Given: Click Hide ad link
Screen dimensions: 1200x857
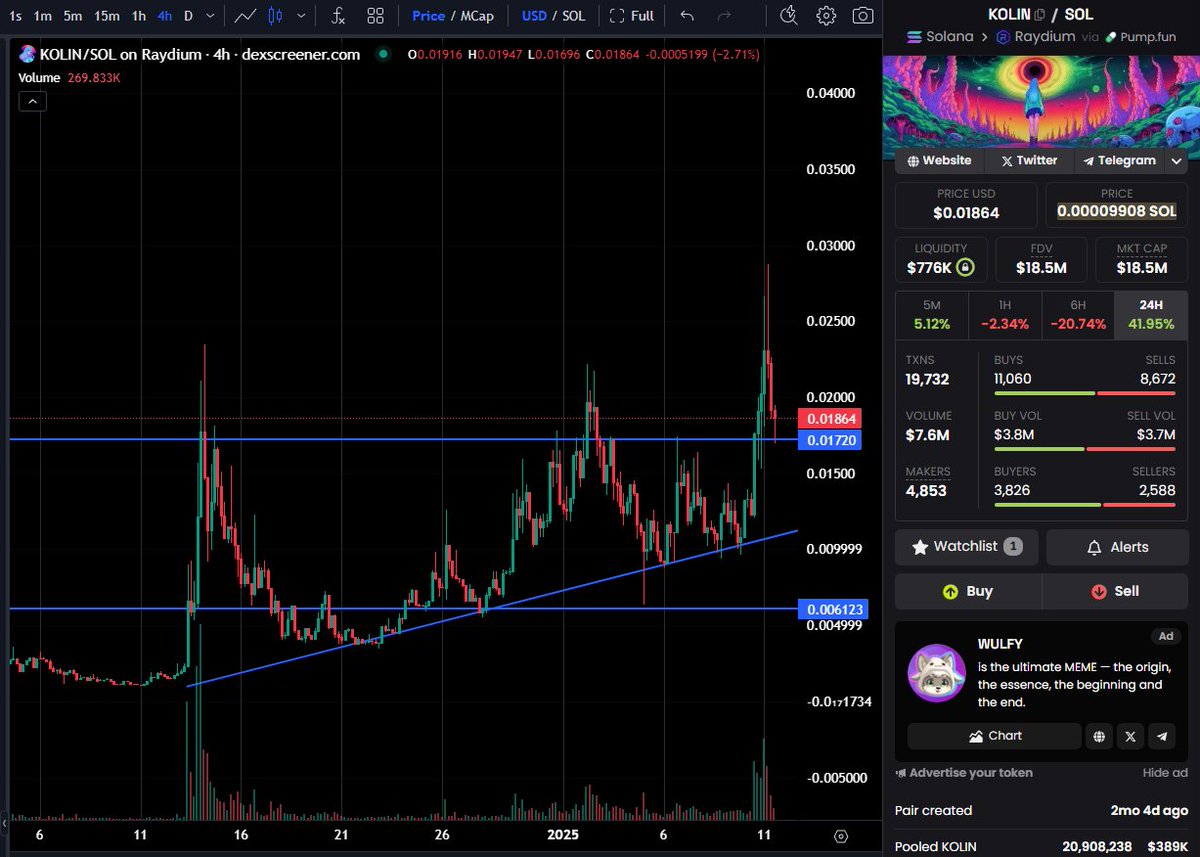Looking at the screenshot, I should [x=1165, y=773].
